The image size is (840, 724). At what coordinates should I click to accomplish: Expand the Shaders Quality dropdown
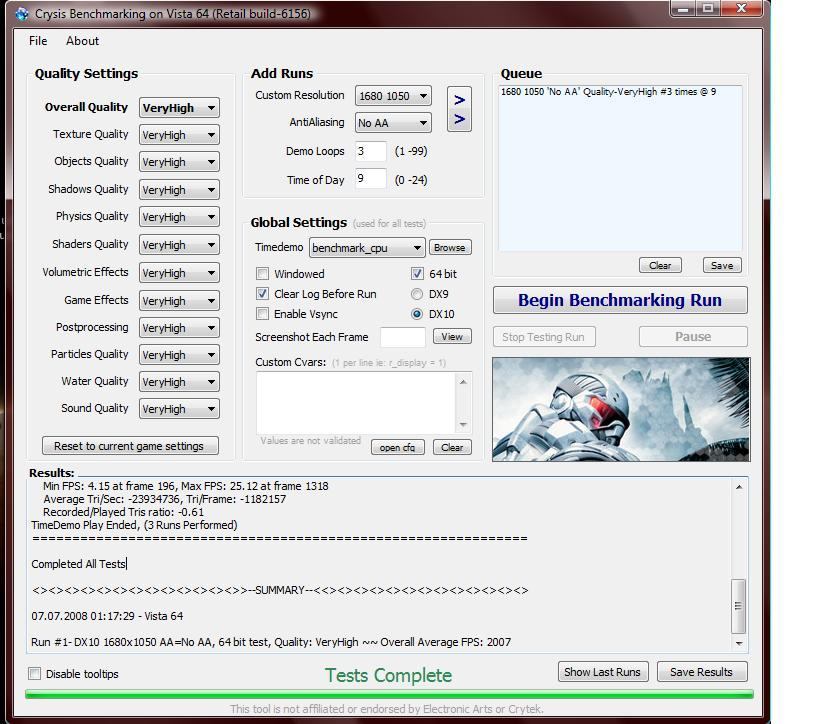pos(179,245)
